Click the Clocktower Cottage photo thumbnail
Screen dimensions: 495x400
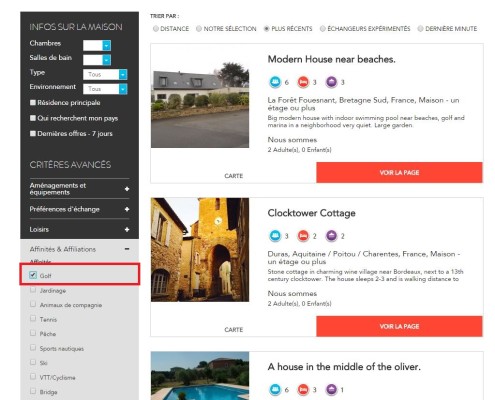200,250
